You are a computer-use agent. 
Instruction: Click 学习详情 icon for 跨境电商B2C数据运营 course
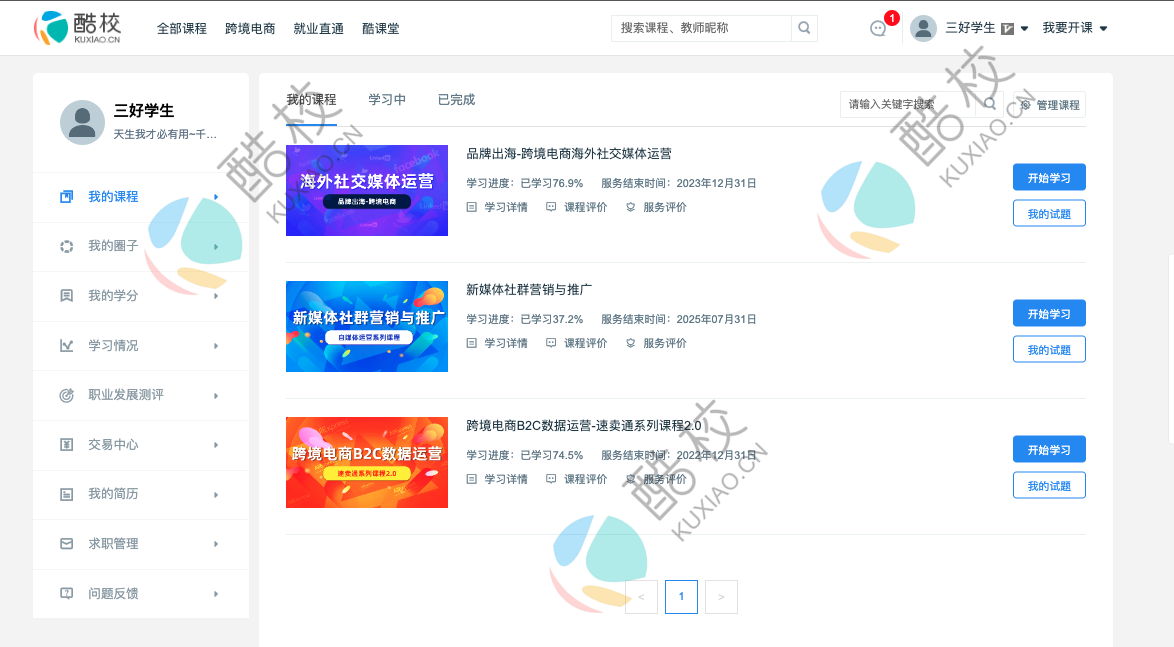click(472, 479)
